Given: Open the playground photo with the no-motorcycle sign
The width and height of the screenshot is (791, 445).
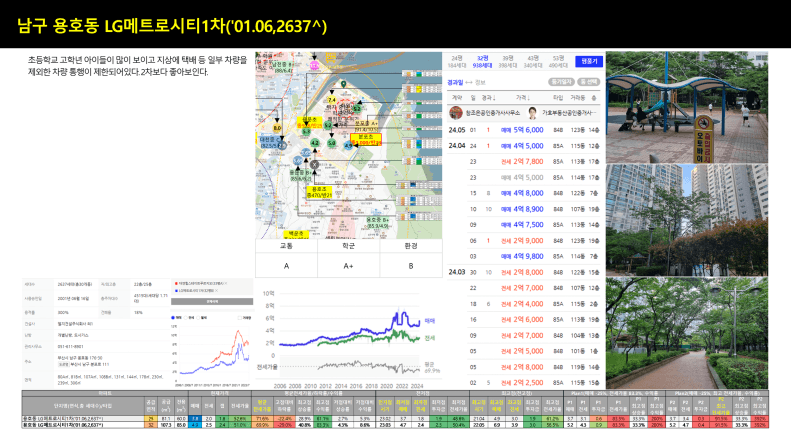Looking at the screenshot, I should [x=687, y=107].
